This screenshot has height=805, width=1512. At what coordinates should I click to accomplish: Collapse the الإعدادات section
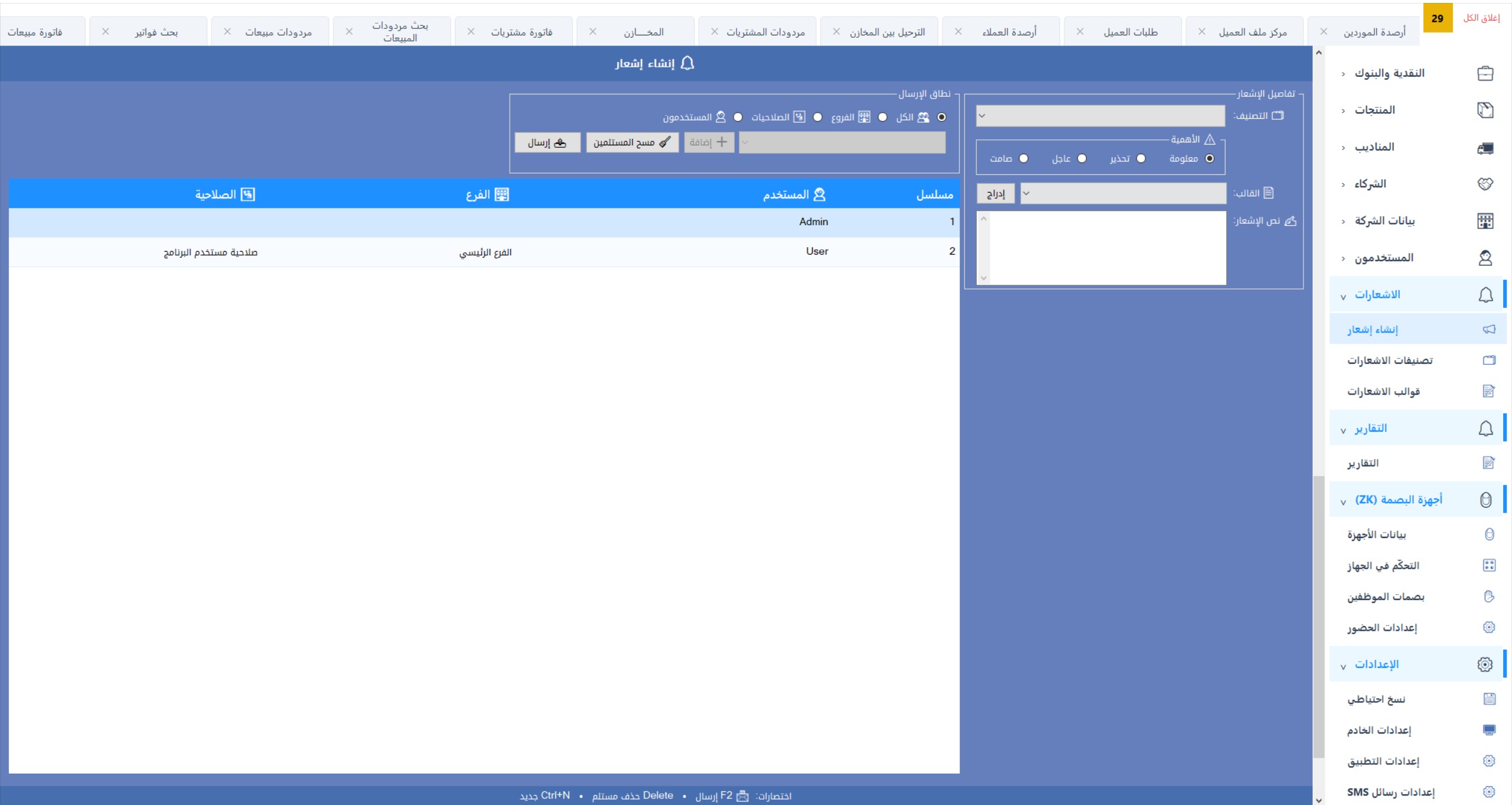(1343, 666)
